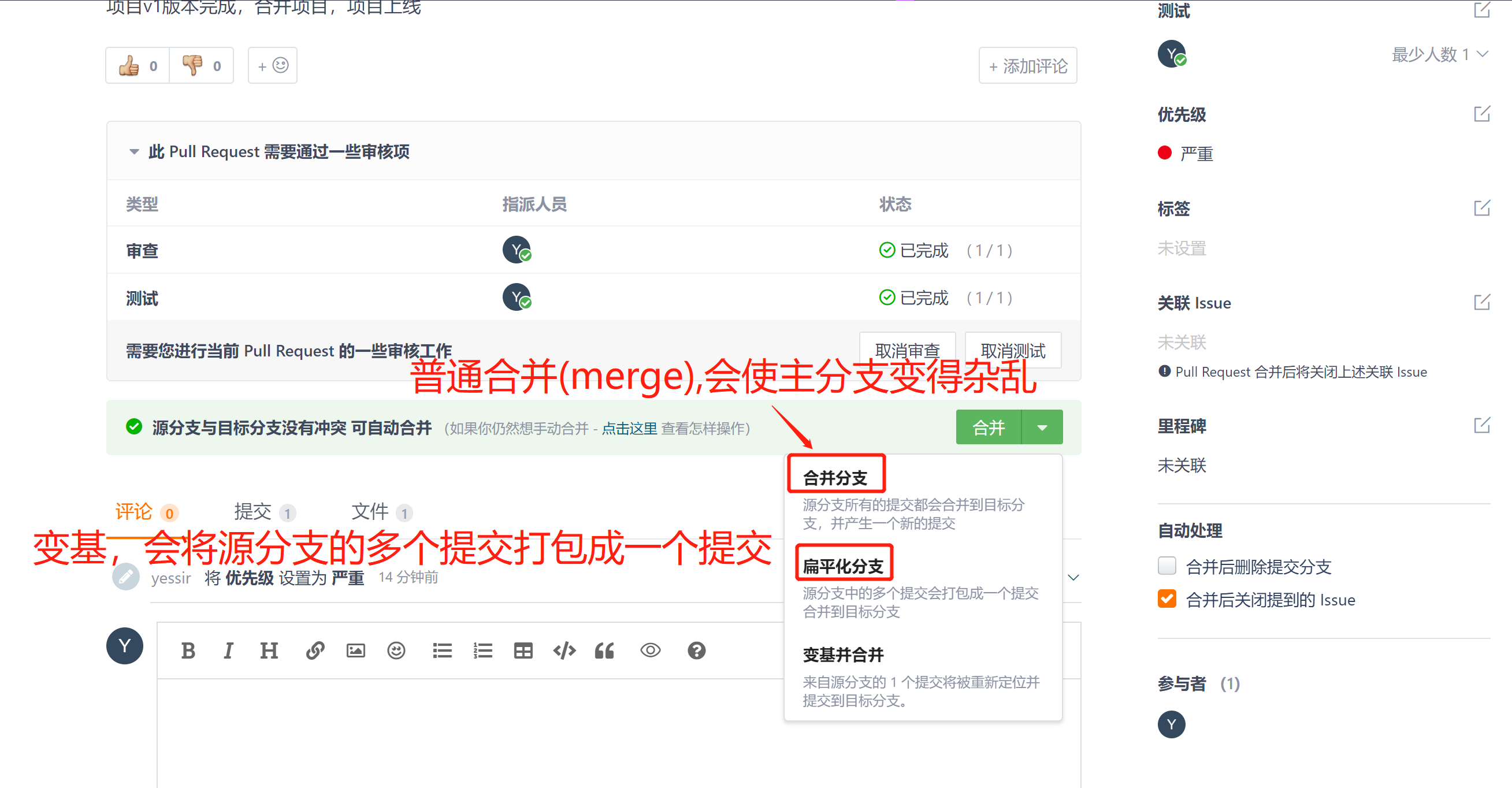Insert a link using the toolbar icon
The image size is (1512, 788).
point(315,651)
